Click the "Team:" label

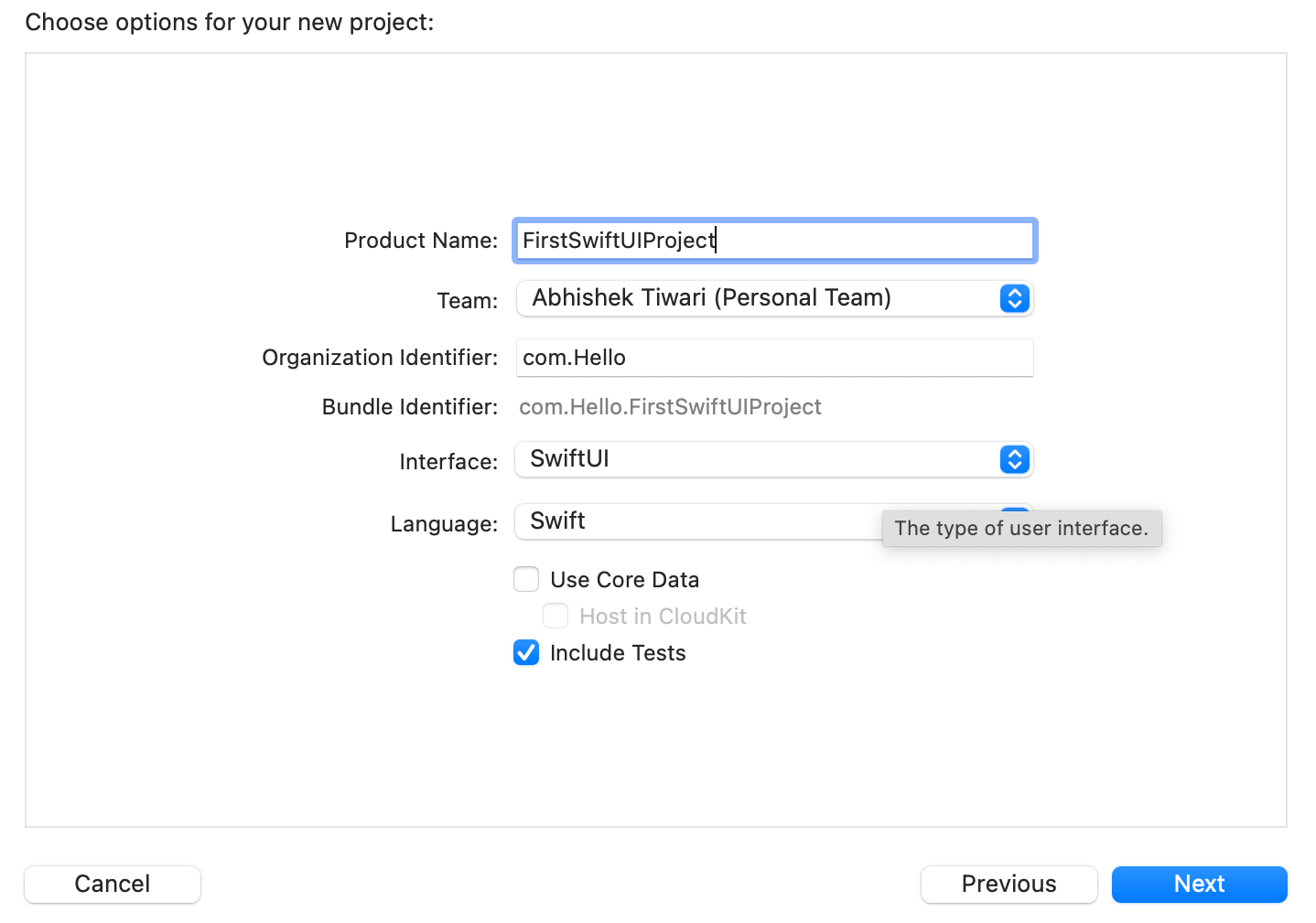(467, 301)
